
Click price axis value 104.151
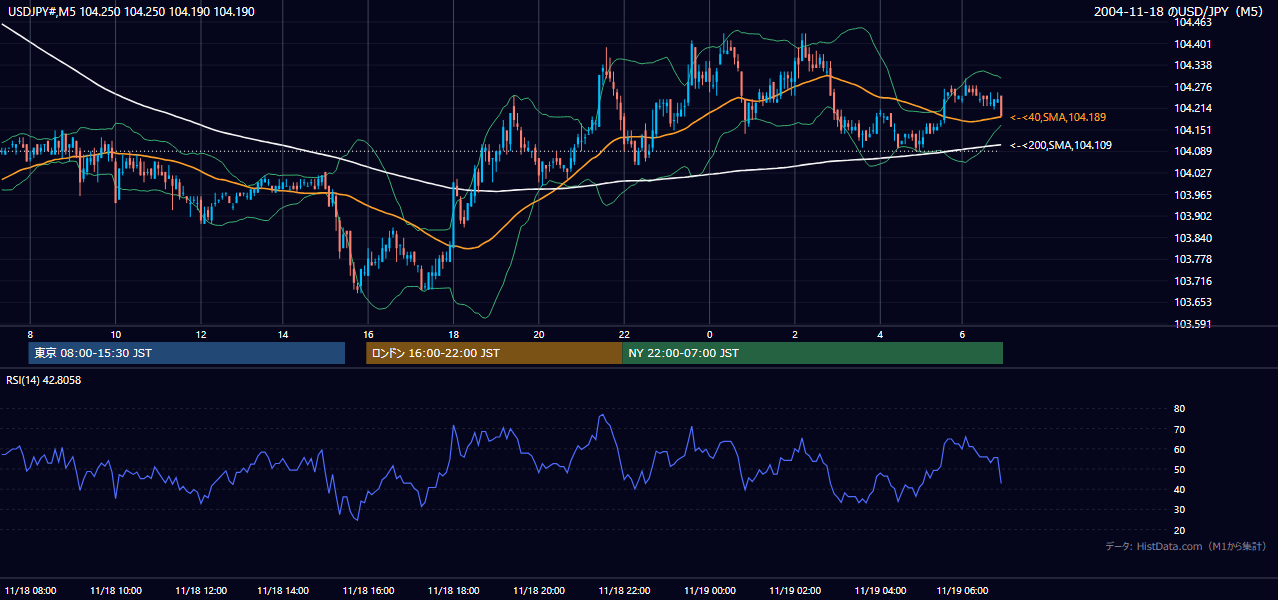coord(1194,130)
